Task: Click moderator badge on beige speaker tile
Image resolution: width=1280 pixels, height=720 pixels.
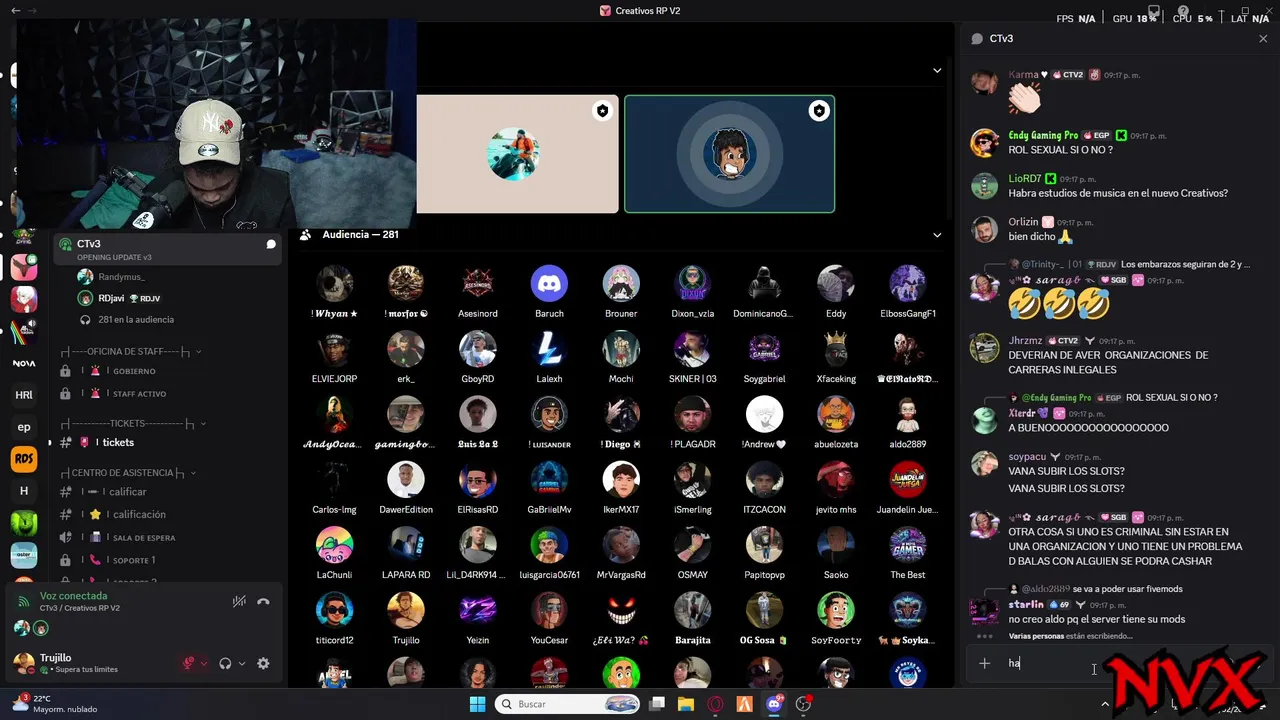Action: [x=602, y=111]
